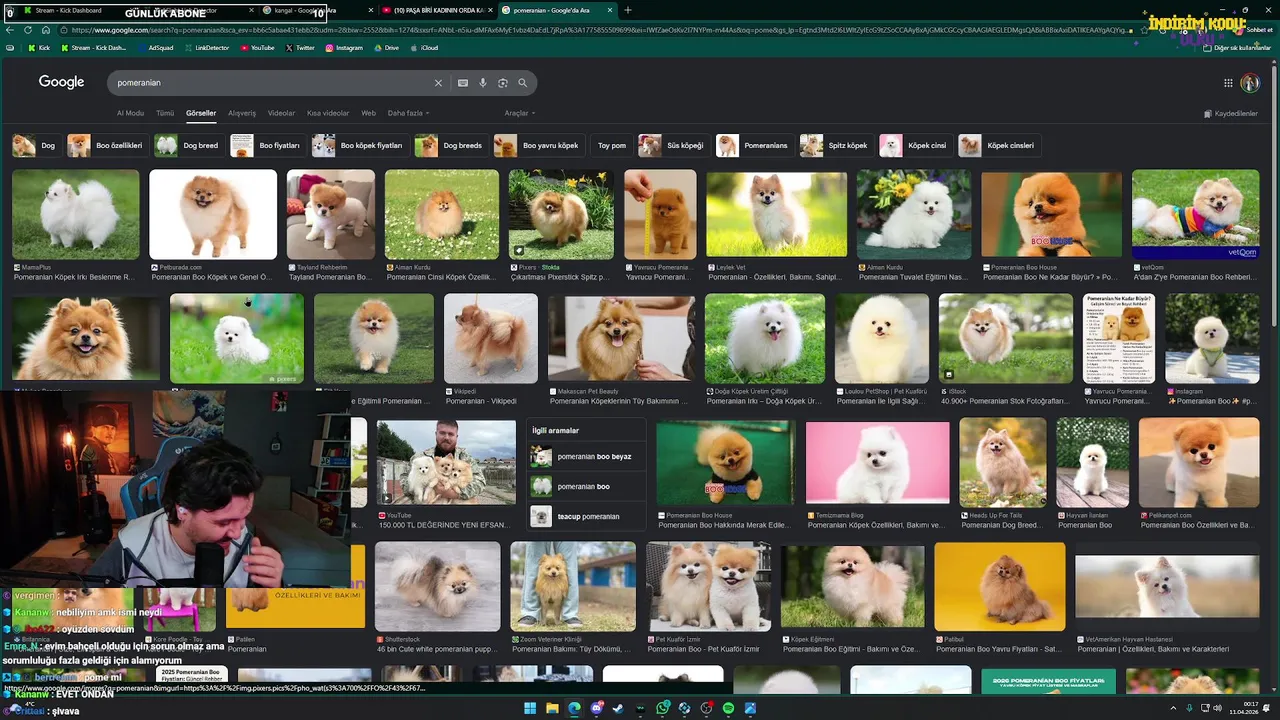Select related search teacup pomeranian
Screen dimensions: 1280x720
(585, 517)
